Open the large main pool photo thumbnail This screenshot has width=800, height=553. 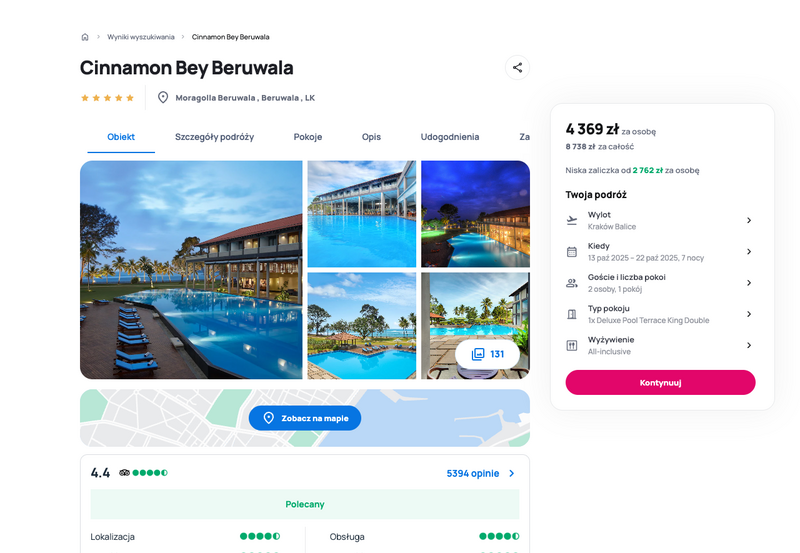point(191,270)
